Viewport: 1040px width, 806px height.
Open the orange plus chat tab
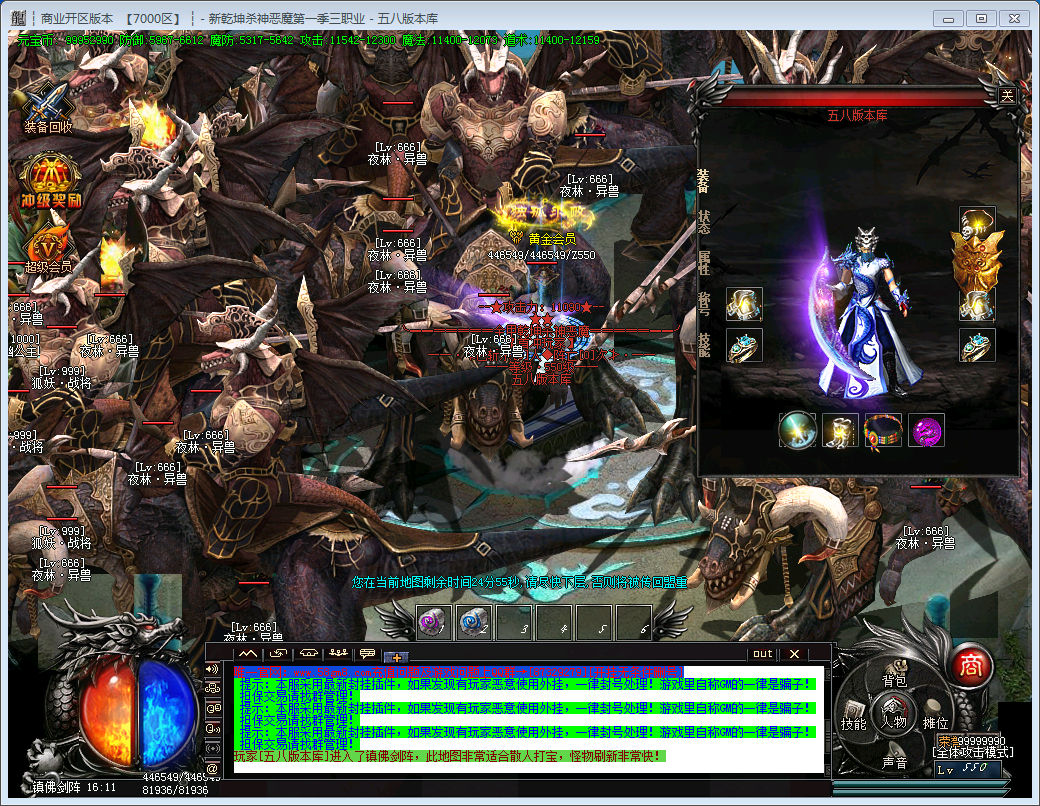[x=396, y=657]
